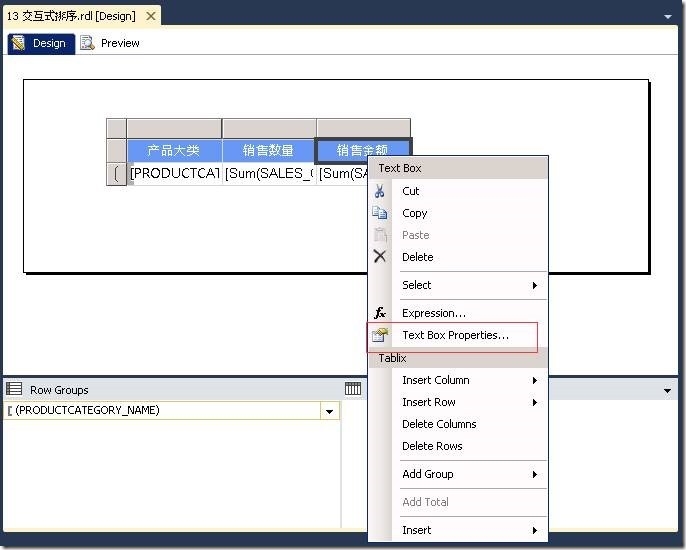Select the [Sum(SALES_ data cell
The height and width of the screenshot is (550, 686).
click(x=269, y=173)
